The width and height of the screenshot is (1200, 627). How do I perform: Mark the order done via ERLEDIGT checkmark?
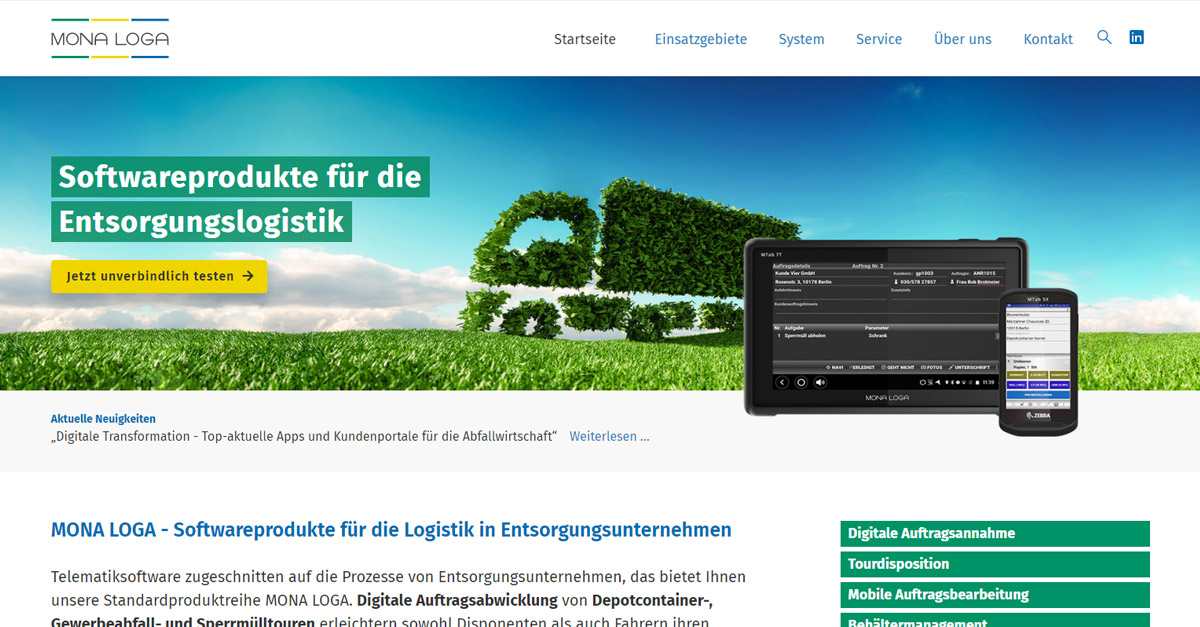[852, 367]
